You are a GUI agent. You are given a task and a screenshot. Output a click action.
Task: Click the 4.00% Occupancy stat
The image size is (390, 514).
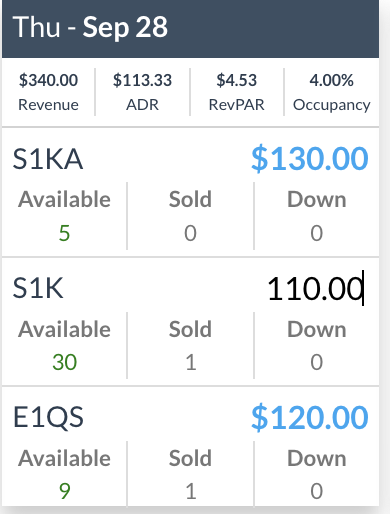[x=332, y=92]
